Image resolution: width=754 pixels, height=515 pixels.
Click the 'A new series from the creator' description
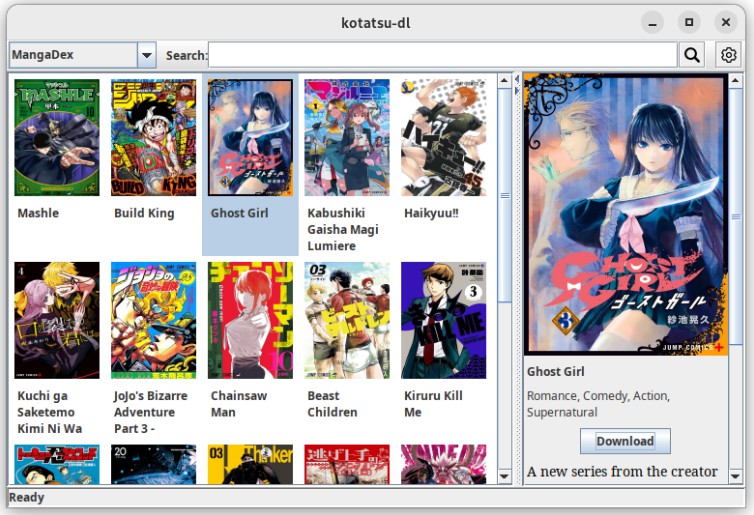[x=622, y=472]
